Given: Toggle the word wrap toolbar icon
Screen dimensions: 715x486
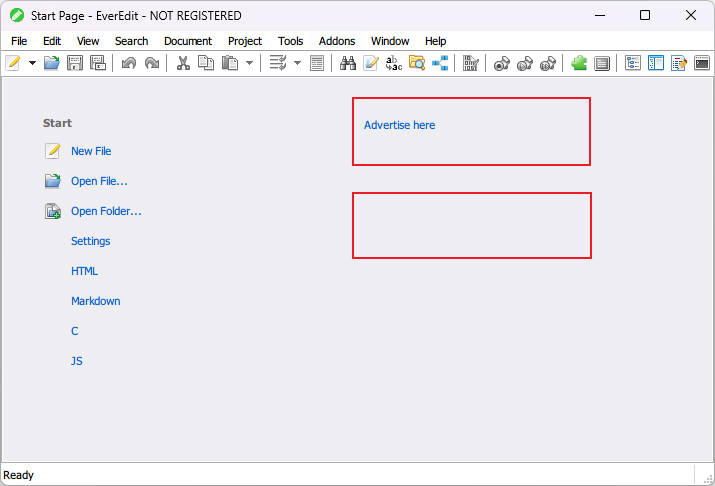Looking at the screenshot, I should click(x=278, y=63).
